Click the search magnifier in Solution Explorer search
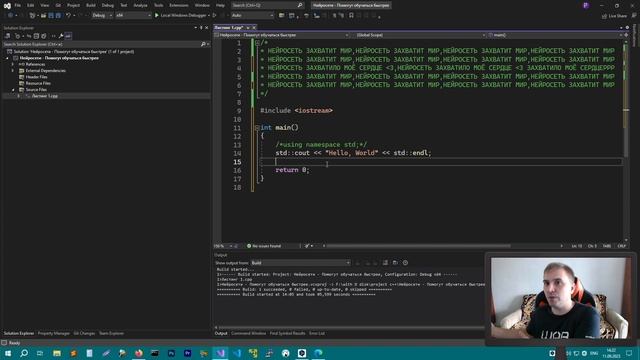The width and height of the screenshot is (640, 360). coord(203,44)
